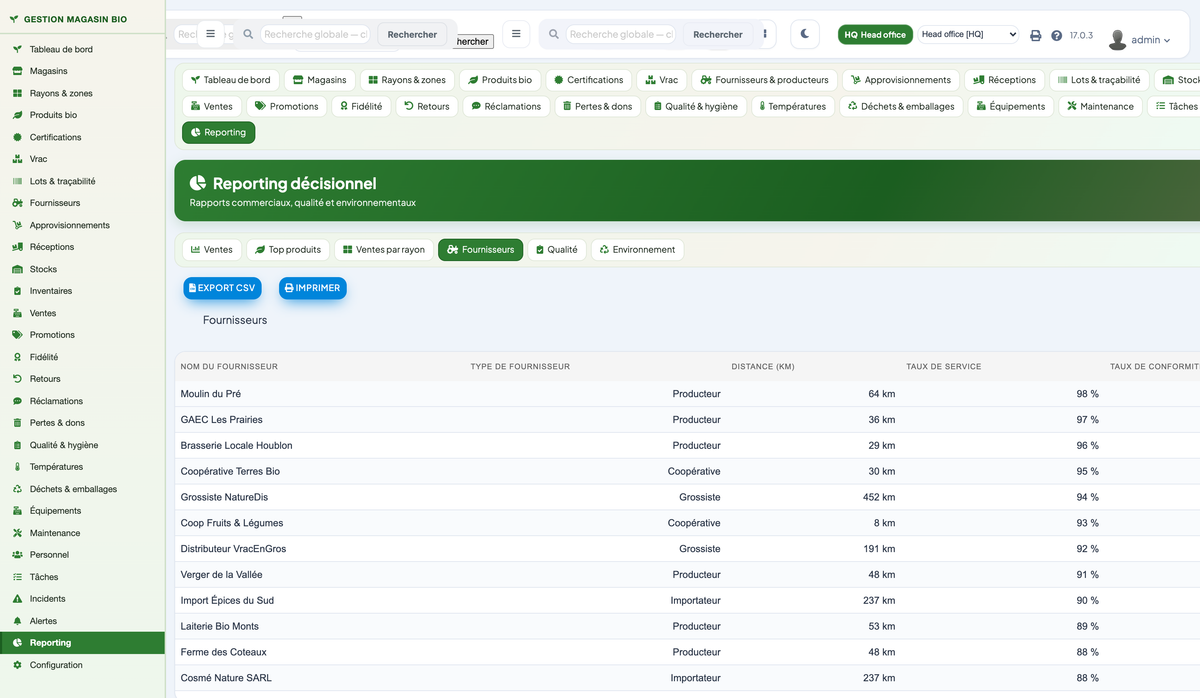Screen dimensions: 1200x698
Task: Click the Export CSV button
Action: [222, 288]
